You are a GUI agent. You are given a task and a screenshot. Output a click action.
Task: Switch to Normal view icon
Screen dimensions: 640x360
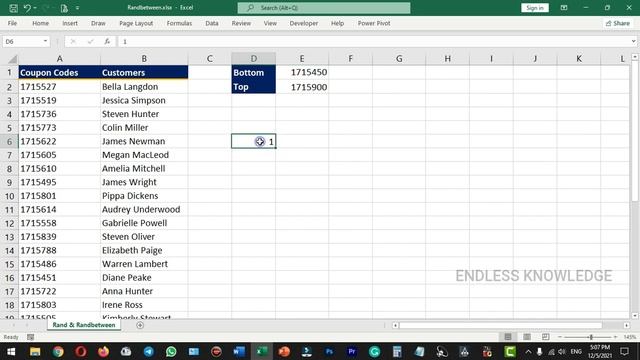click(508, 337)
